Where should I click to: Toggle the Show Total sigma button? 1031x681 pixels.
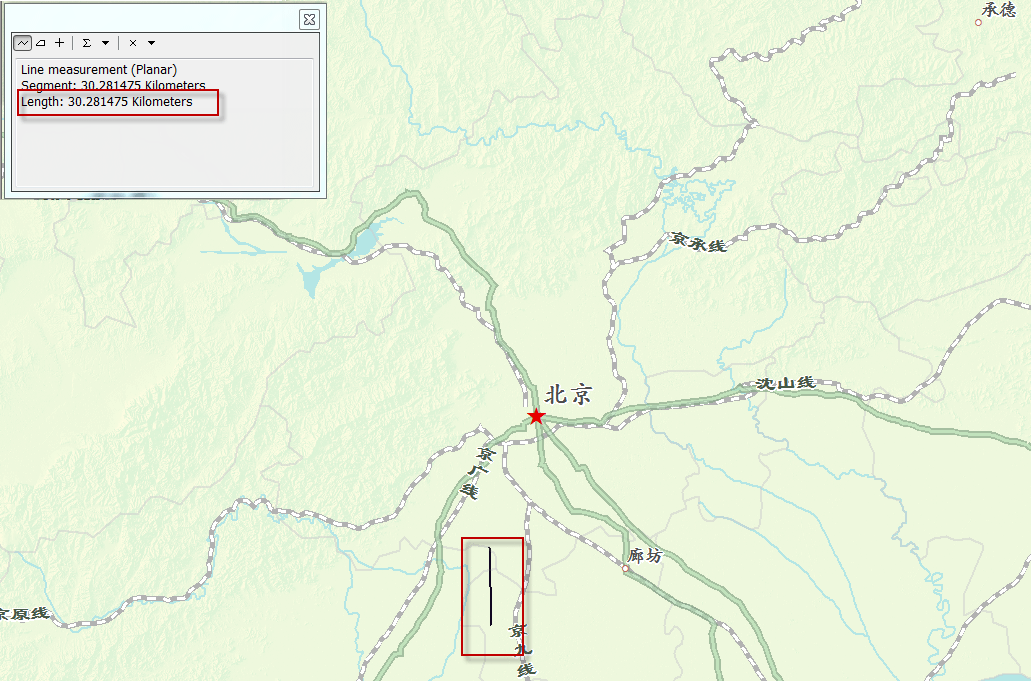pyautogui.click(x=87, y=43)
